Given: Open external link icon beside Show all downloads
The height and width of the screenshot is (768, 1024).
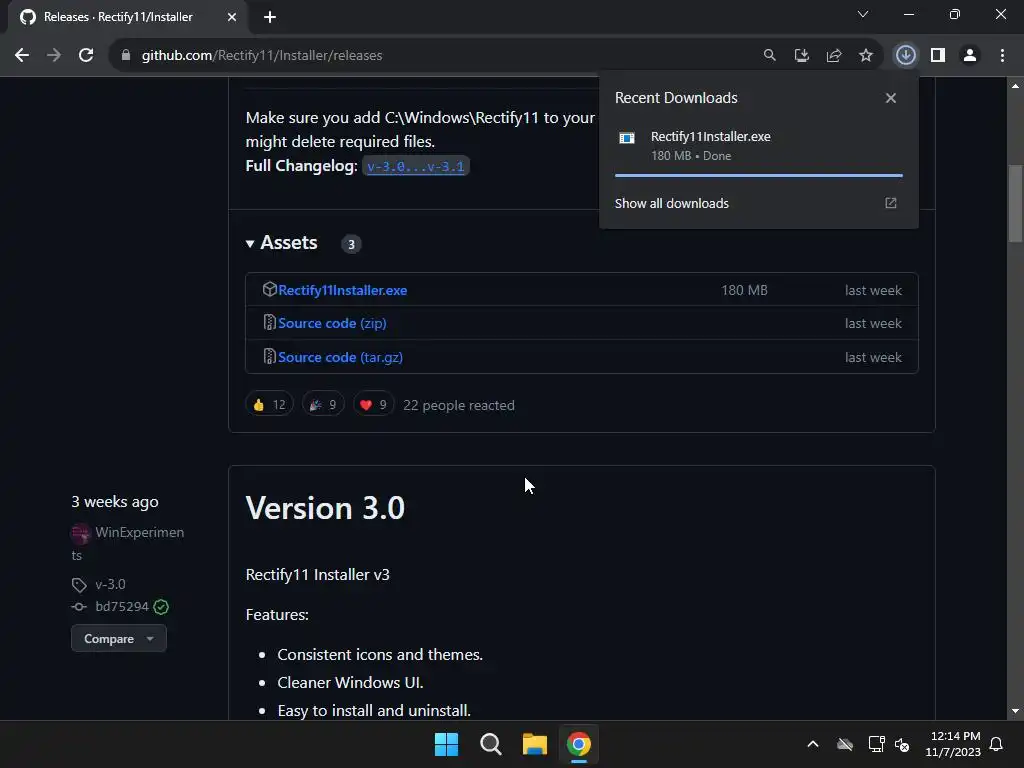Looking at the screenshot, I should (891, 203).
